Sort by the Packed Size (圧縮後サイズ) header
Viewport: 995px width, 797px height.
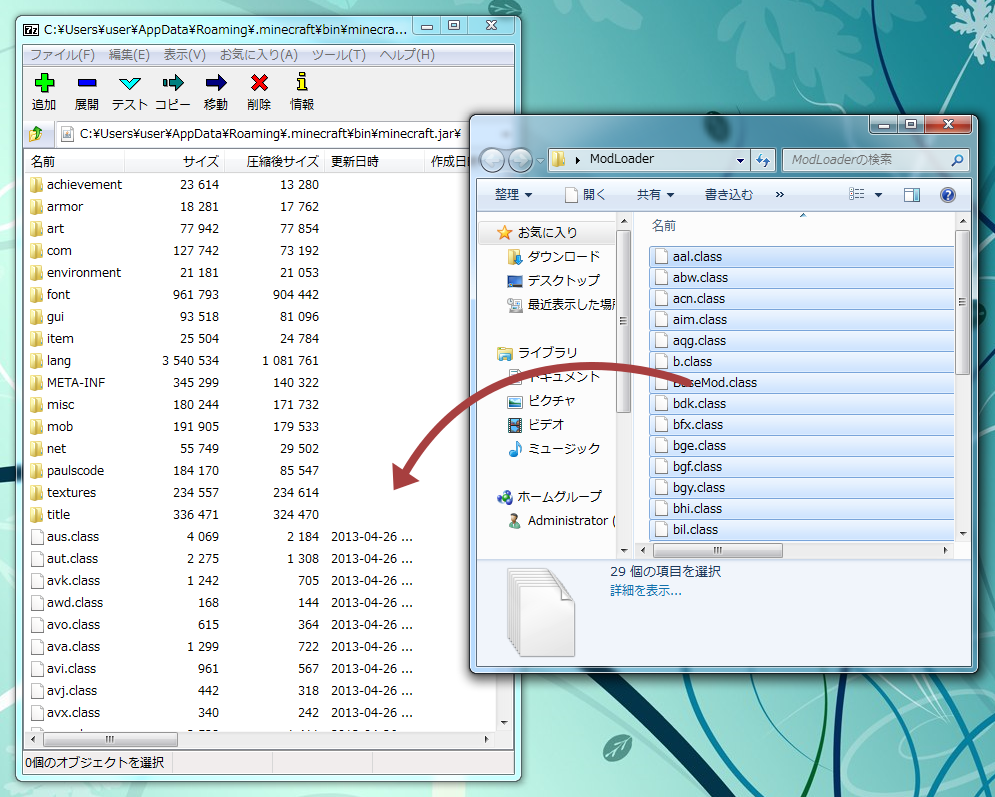coord(274,162)
